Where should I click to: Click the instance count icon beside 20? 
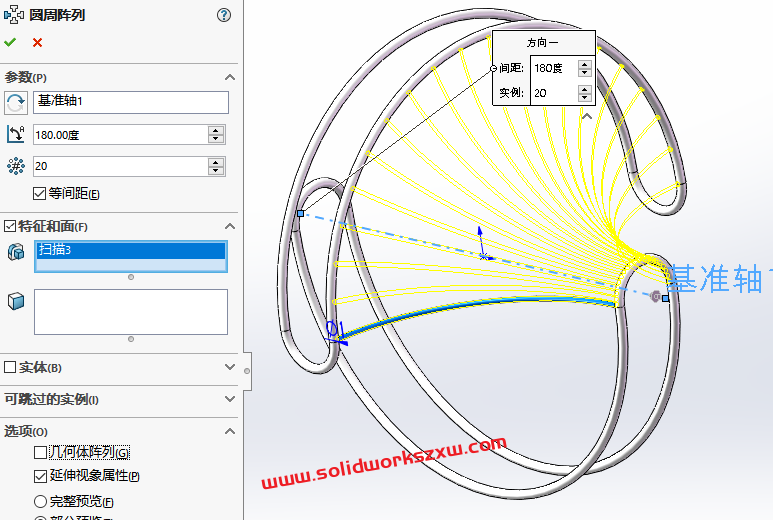(16, 166)
